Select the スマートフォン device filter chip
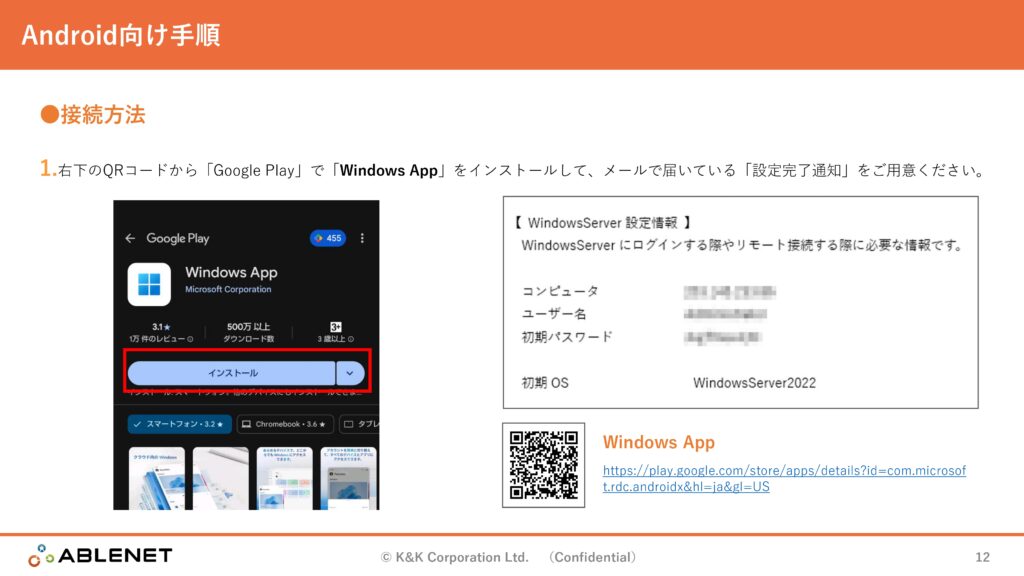The image size is (1024, 576). 179,424
